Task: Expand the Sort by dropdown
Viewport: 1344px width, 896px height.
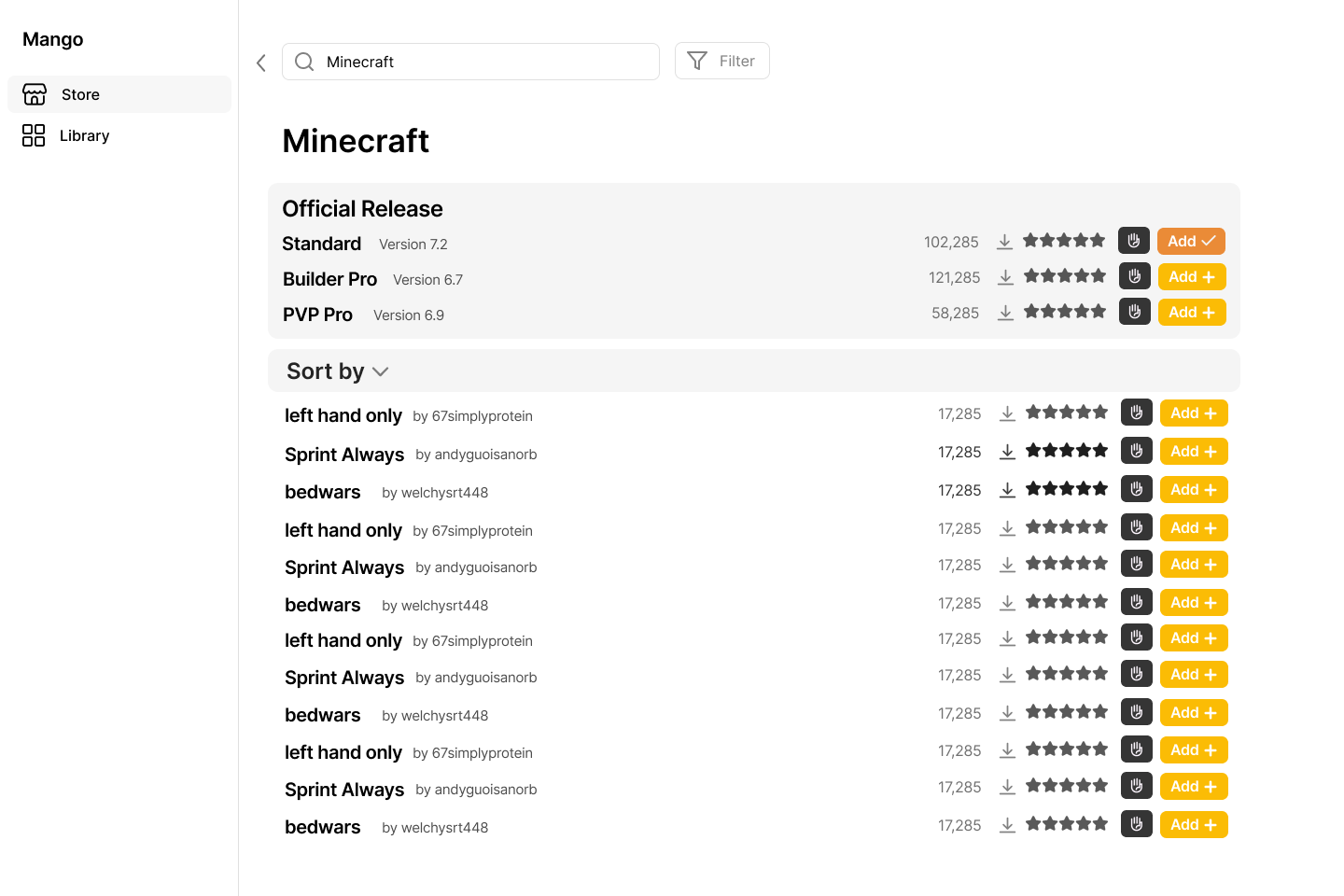Action: [x=338, y=371]
